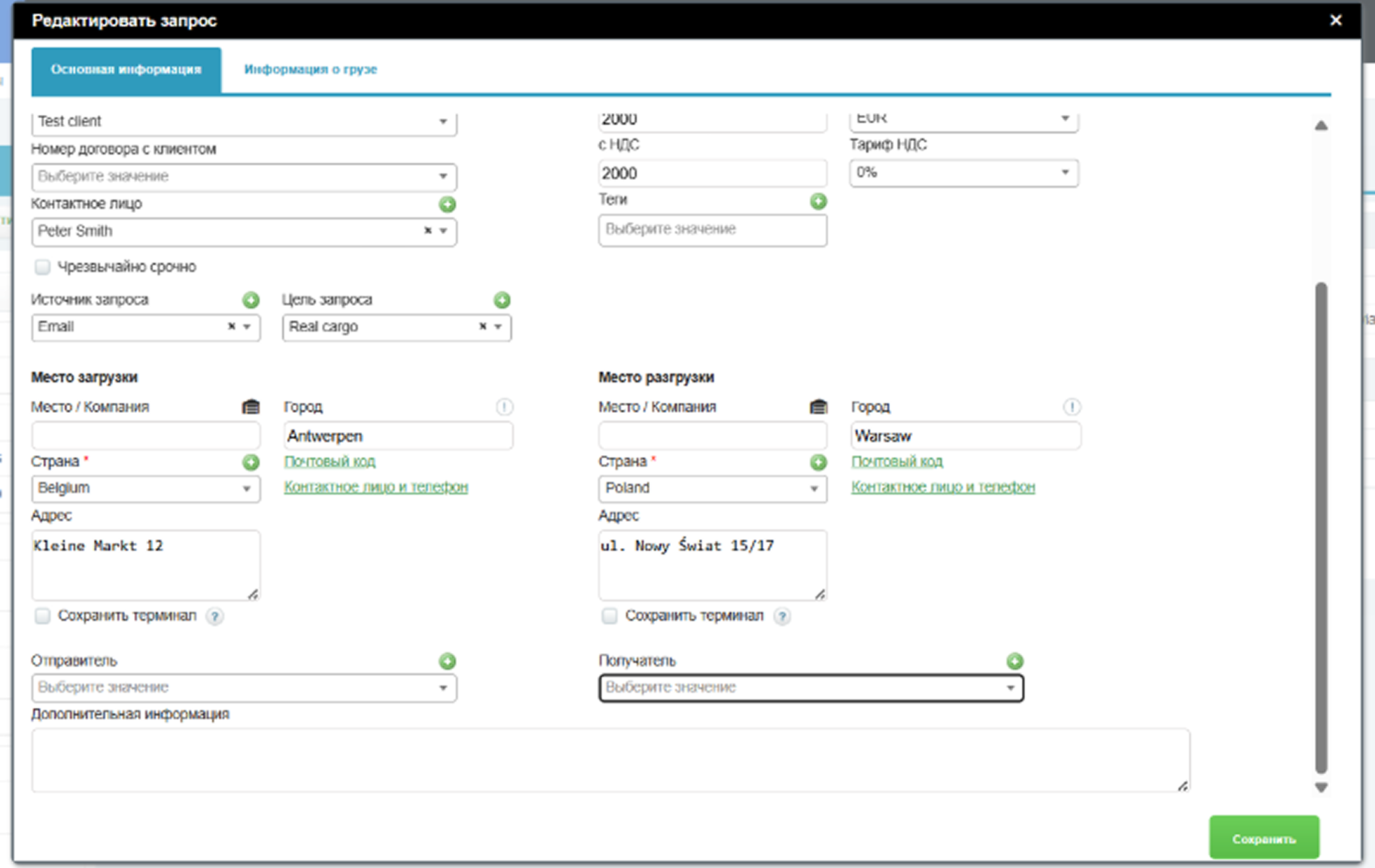The width and height of the screenshot is (1375, 868).
Task: Switch to Информация о грузе tab
Action: click(310, 70)
